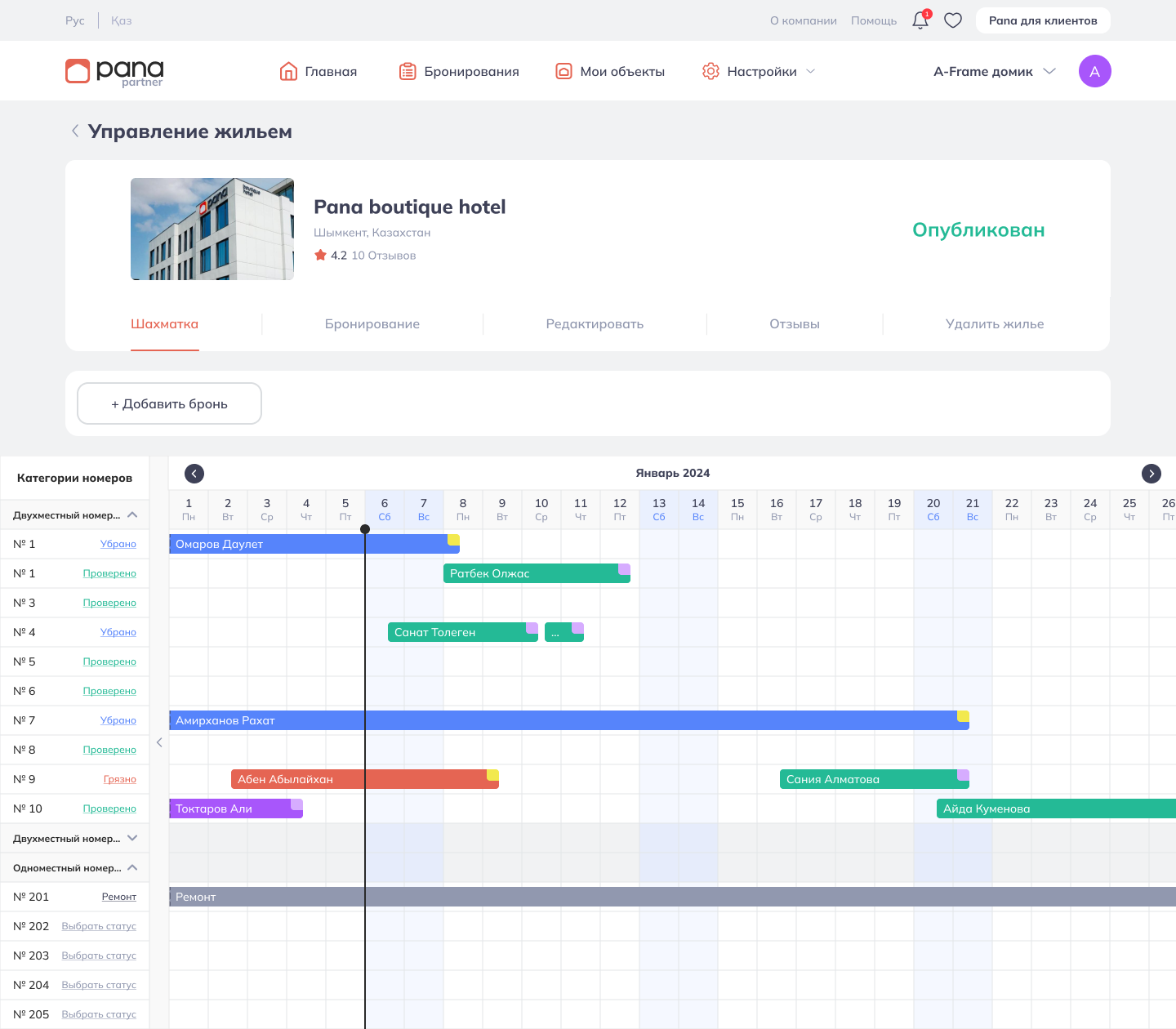This screenshot has width=1176, height=1029.
Task: Click the Pana partner logo
Action: click(x=114, y=72)
